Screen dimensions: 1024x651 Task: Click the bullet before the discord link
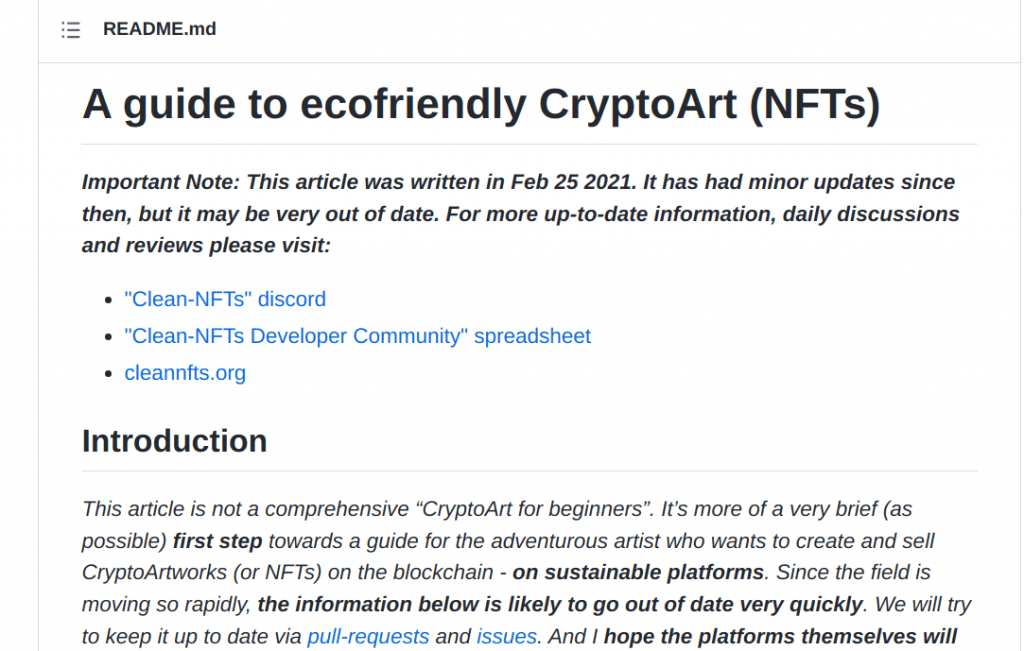coord(108,300)
